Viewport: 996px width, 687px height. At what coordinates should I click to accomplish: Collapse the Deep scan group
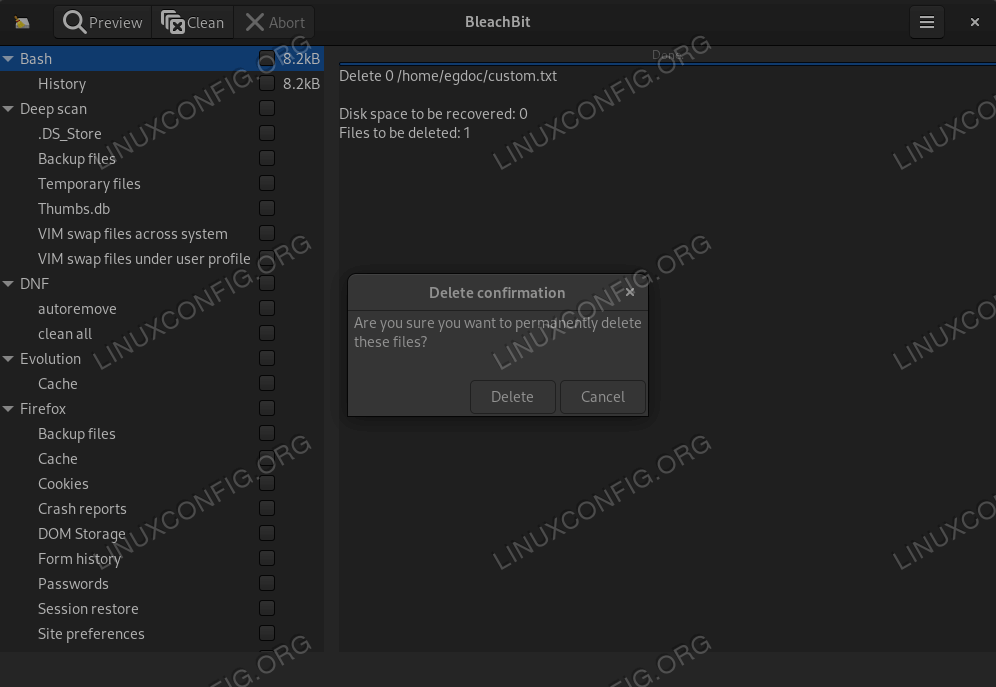pyautogui.click(x=8, y=109)
